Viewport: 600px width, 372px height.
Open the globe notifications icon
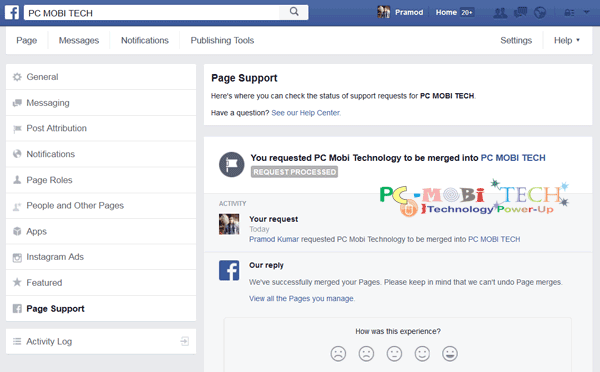pos(540,13)
